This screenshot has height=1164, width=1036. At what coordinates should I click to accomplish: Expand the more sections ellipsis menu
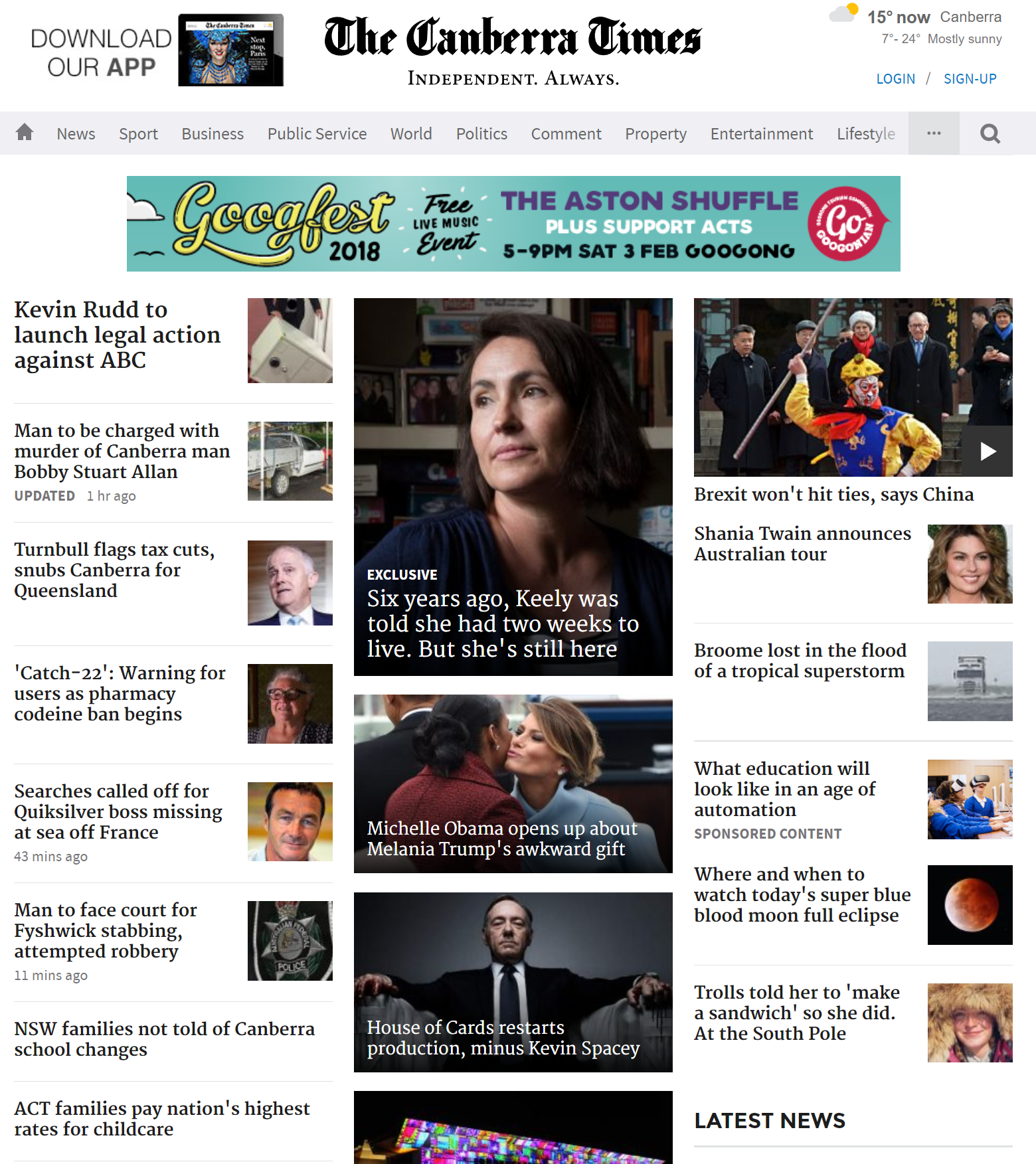(x=934, y=133)
